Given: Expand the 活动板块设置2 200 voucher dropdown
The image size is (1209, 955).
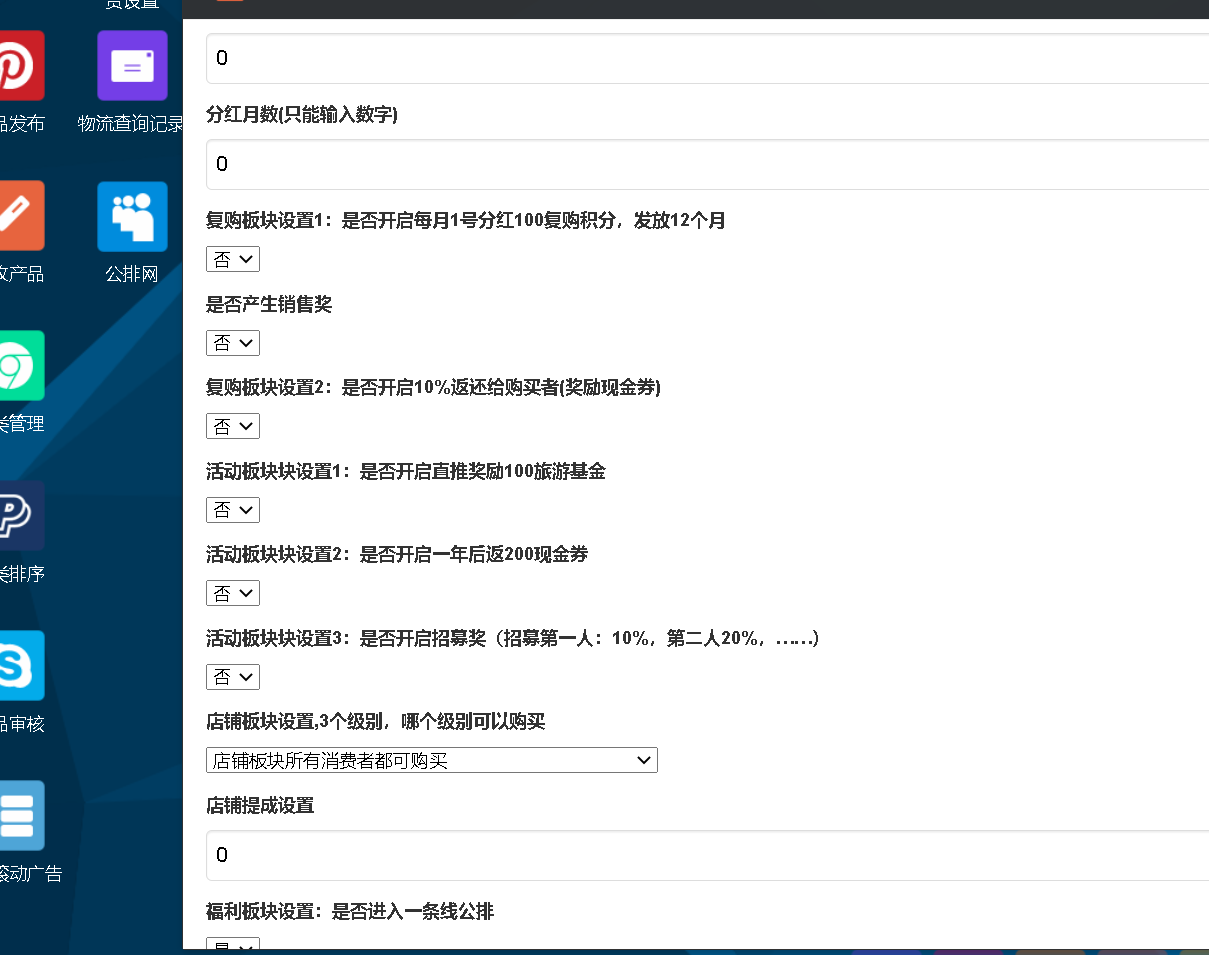Looking at the screenshot, I should (x=233, y=593).
